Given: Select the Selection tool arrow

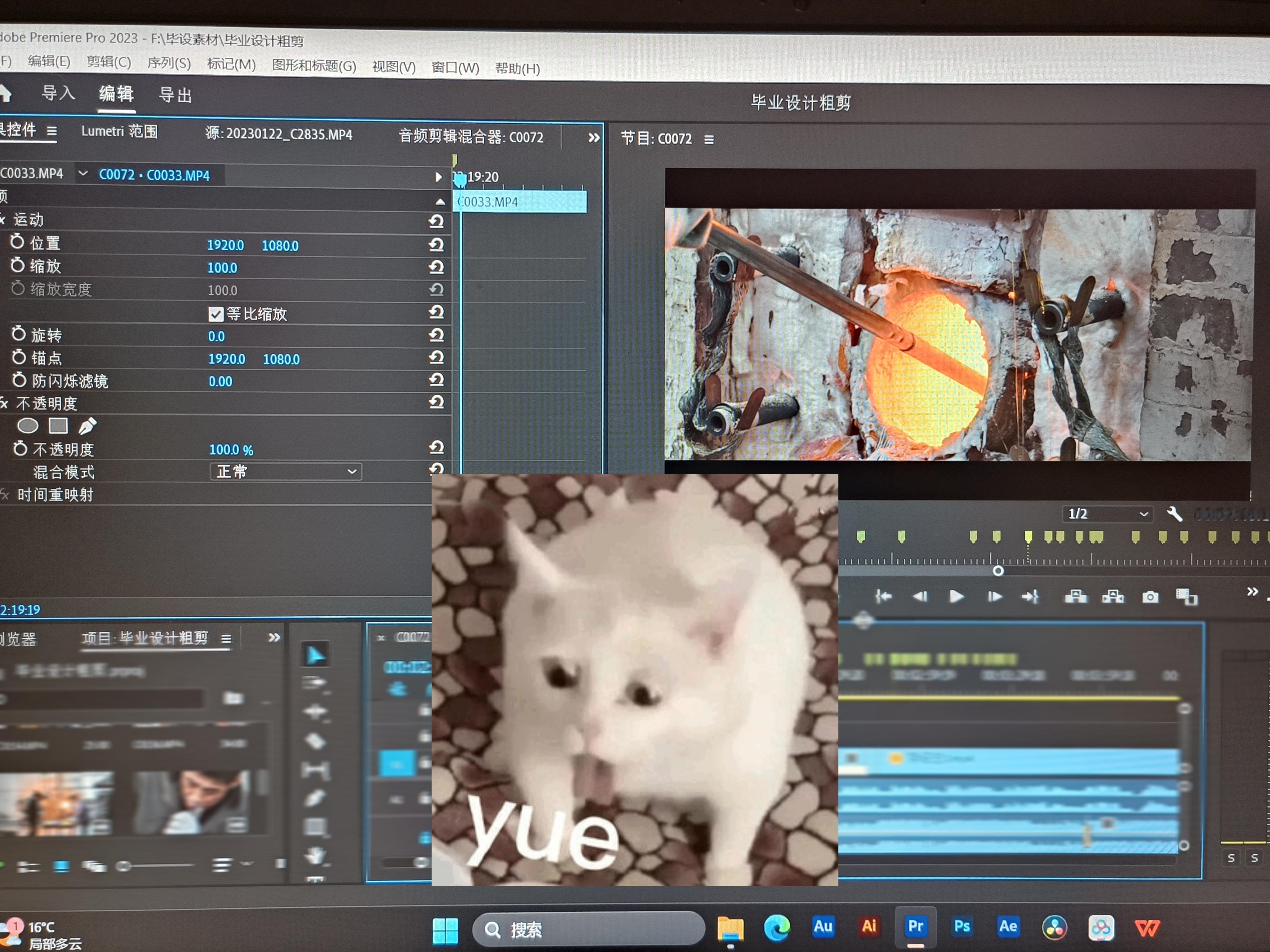Looking at the screenshot, I should 315,655.
